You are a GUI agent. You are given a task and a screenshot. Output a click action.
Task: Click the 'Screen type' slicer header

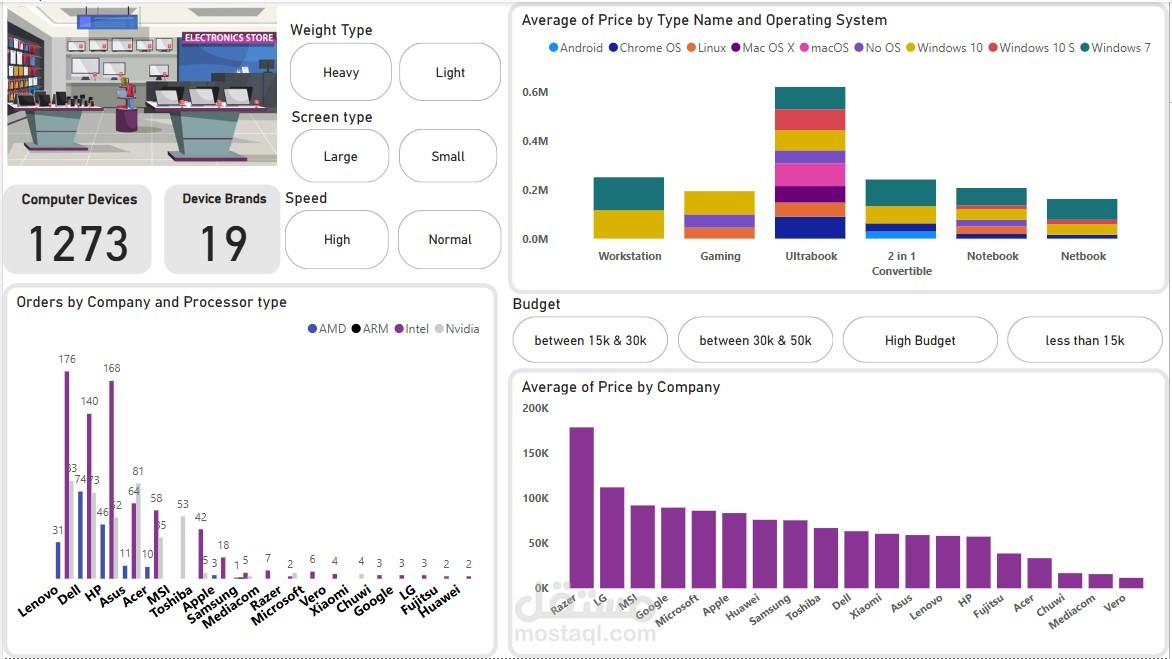[x=331, y=117]
